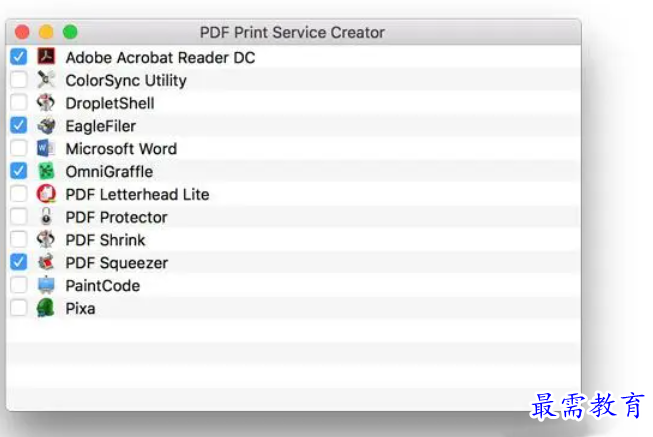Click the PDF Squeezer app icon
The height and width of the screenshot is (437, 653).
coord(46,262)
